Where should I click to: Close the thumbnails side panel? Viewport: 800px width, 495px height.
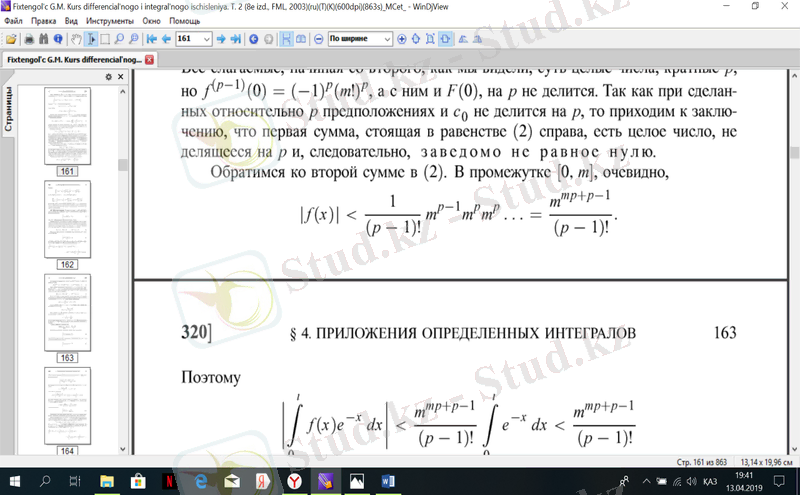(x=120, y=77)
